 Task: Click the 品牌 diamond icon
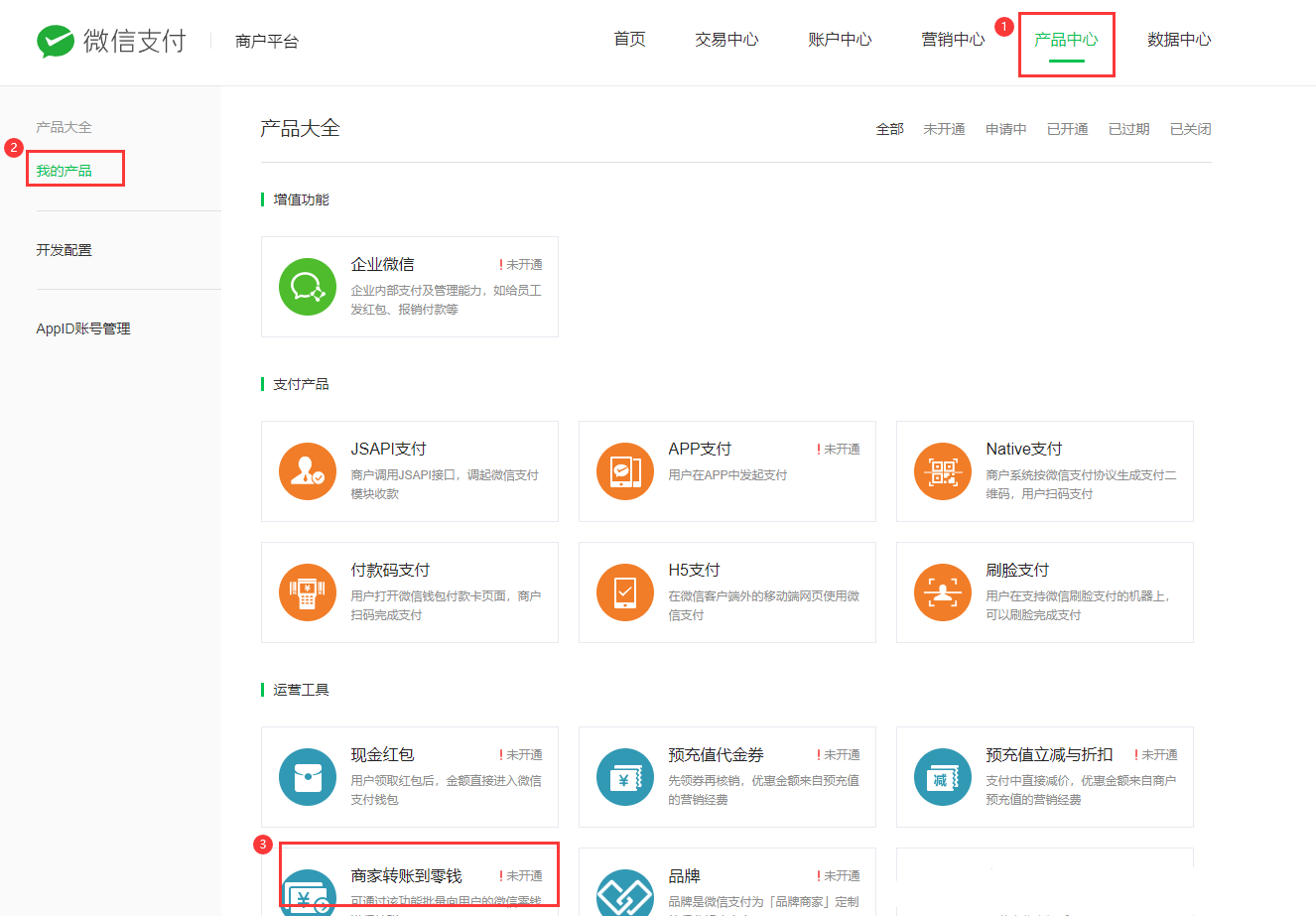(625, 893)
